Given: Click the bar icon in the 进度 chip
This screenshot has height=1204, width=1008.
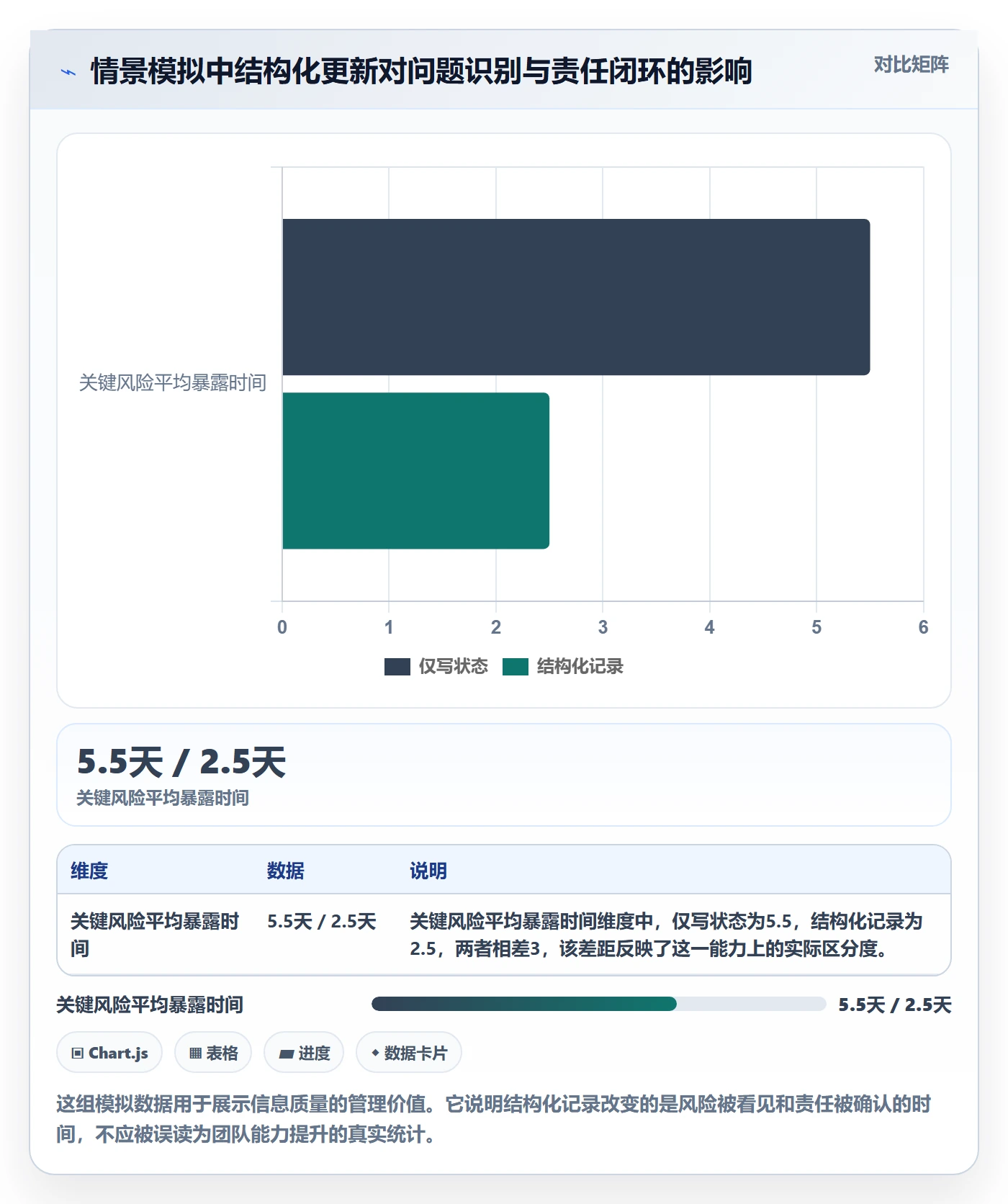Looking at the screenshot, I should (287, 1054).
